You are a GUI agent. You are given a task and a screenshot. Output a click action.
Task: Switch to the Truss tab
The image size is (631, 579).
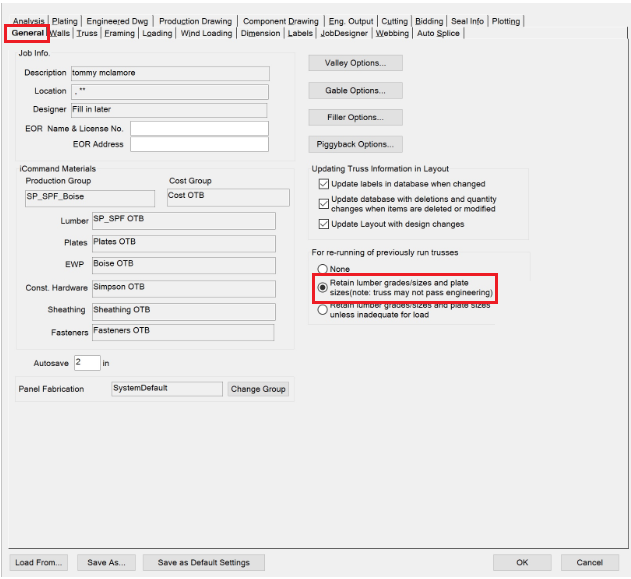click(87, 33)
